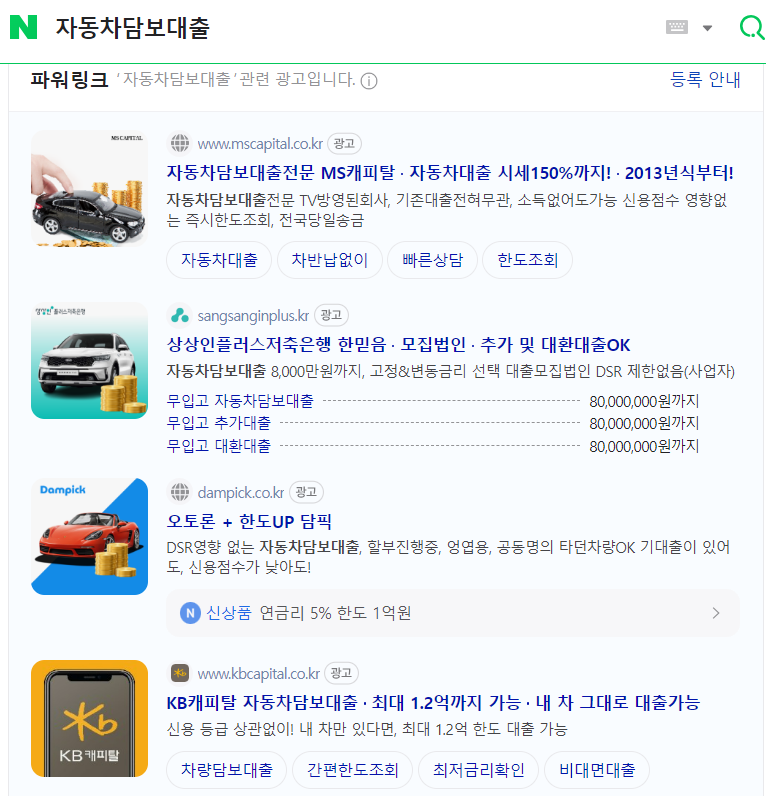Image resolution: width=766 pixels, height=796 pixels.
Task: Select the 최저금리확인 chip
Action: click(478, 770)
